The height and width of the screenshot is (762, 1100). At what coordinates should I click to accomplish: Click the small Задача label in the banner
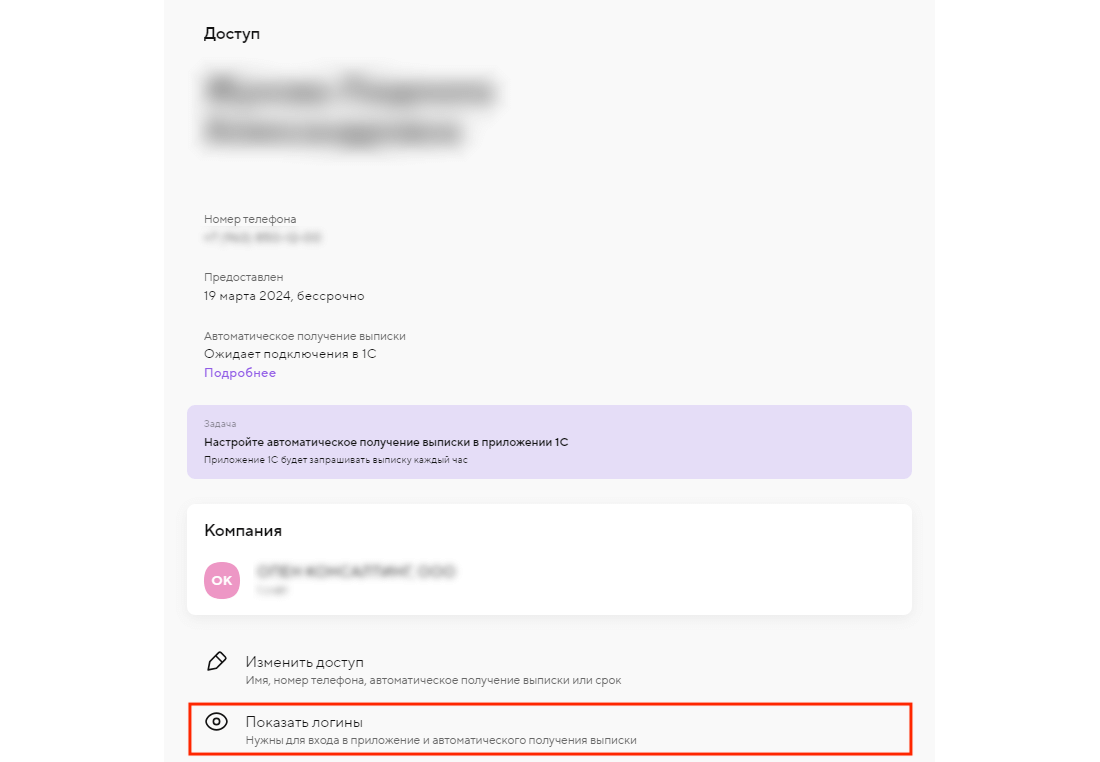220,424
